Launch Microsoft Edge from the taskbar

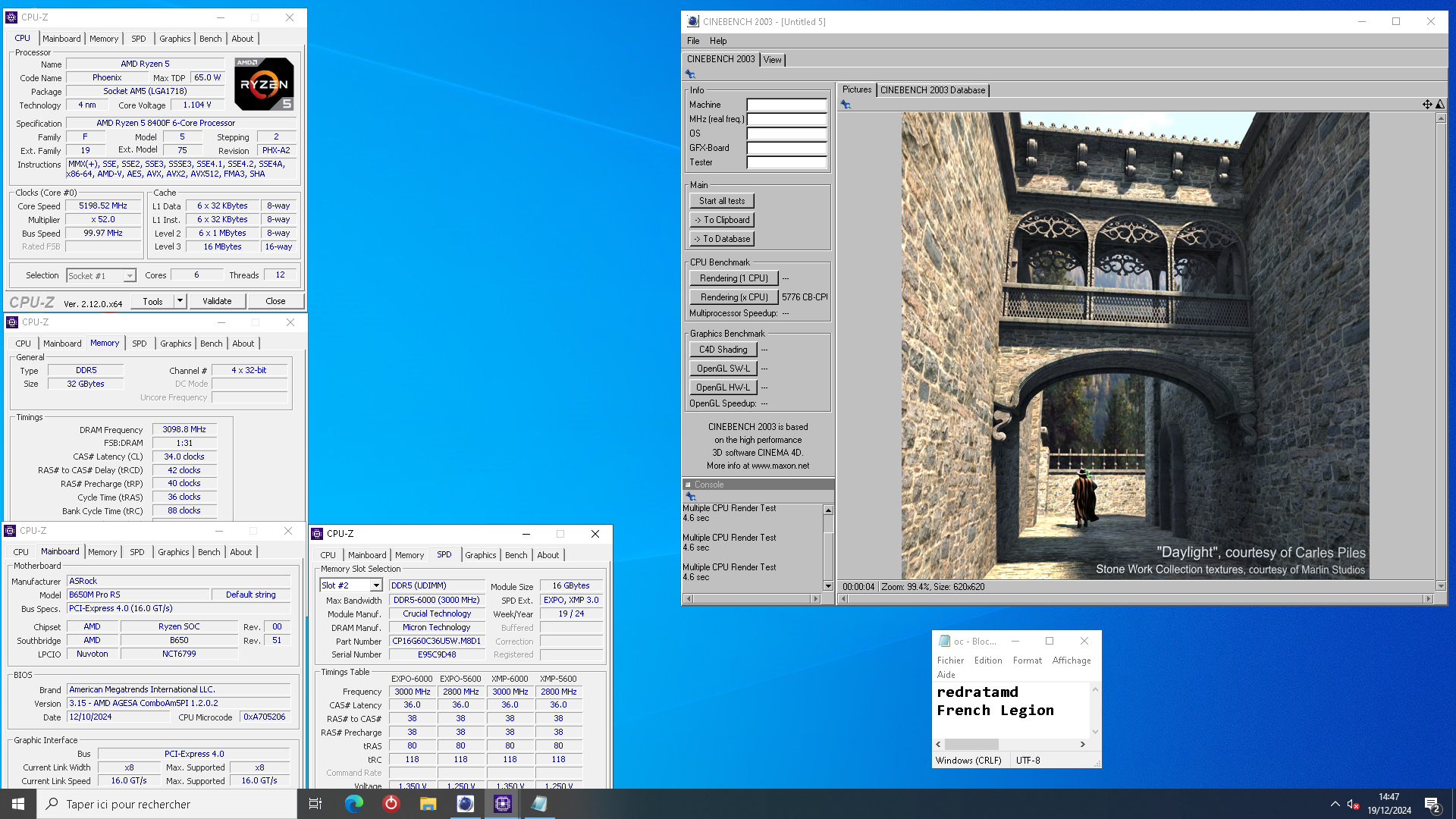(x=353, y=804)
